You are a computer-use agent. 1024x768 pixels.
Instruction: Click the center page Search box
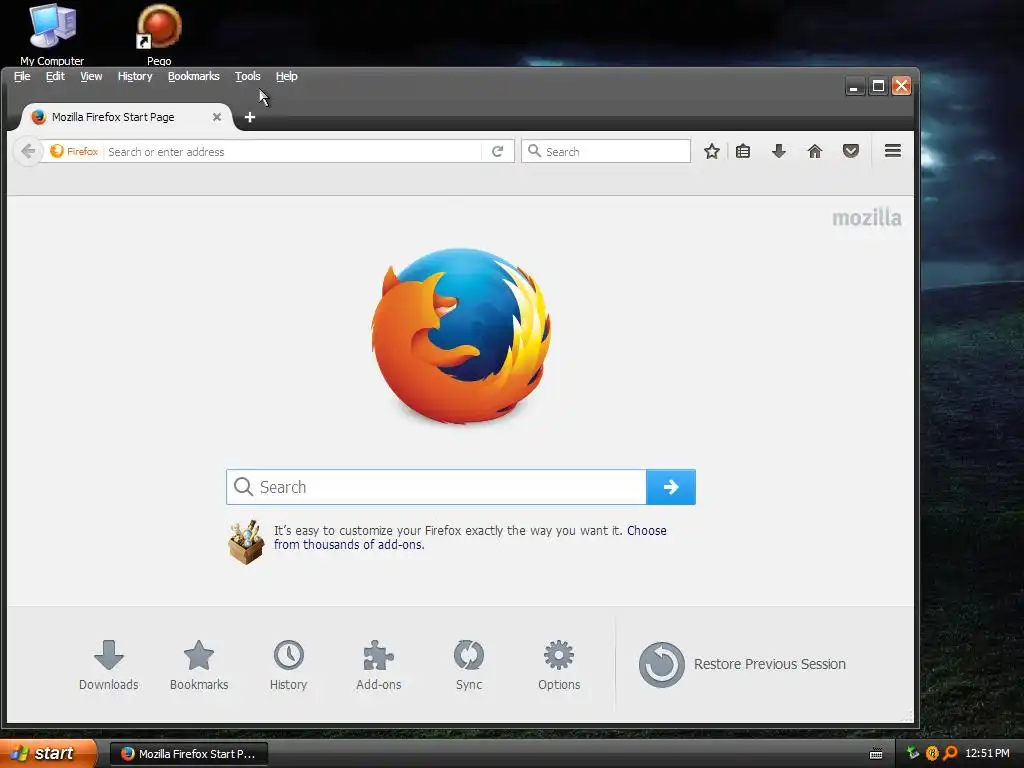436,487
